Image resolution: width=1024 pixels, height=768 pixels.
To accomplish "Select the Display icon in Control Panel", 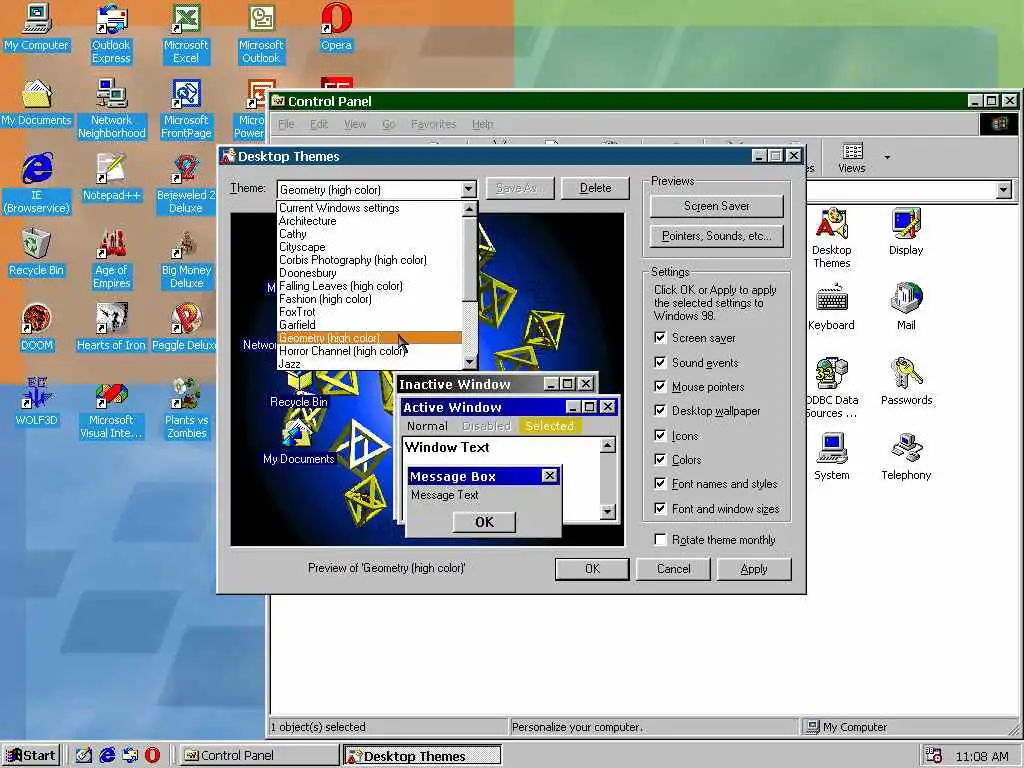I will click(x=906, y=232).
